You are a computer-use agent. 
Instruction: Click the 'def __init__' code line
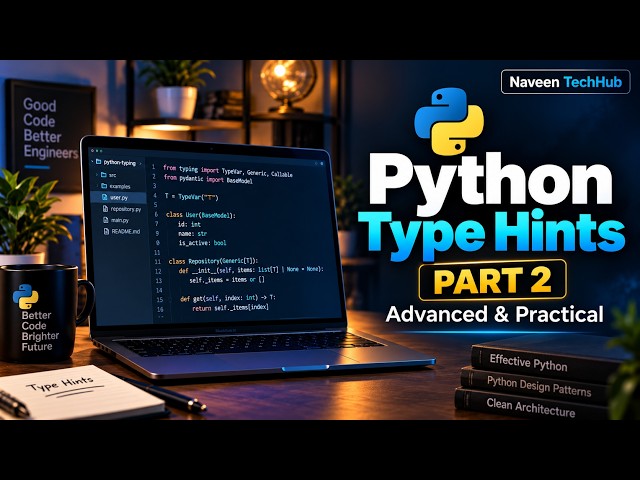(251, 270)
